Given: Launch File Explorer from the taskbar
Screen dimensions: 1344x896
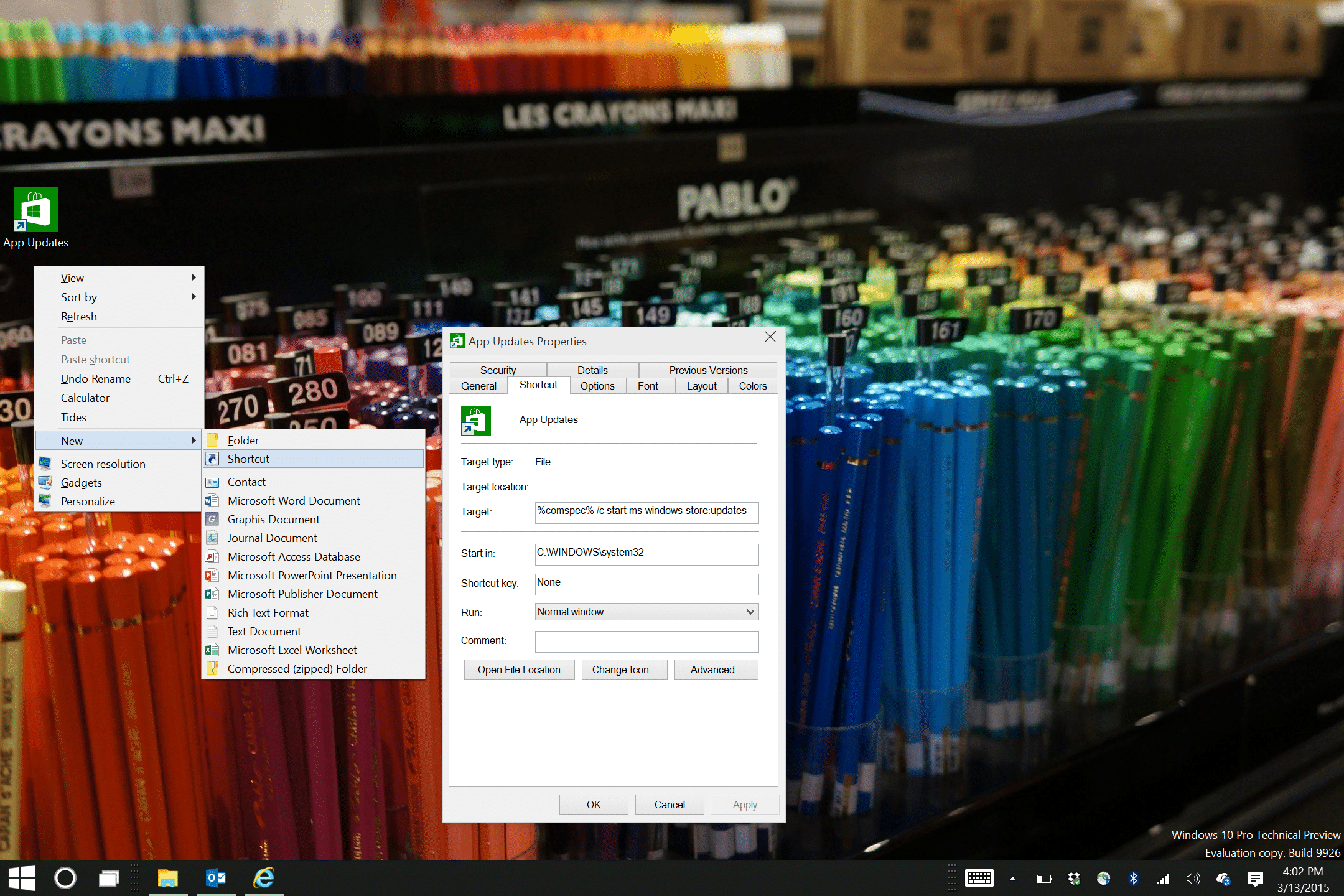Looking at the screenshot, I should coord(168,878).
